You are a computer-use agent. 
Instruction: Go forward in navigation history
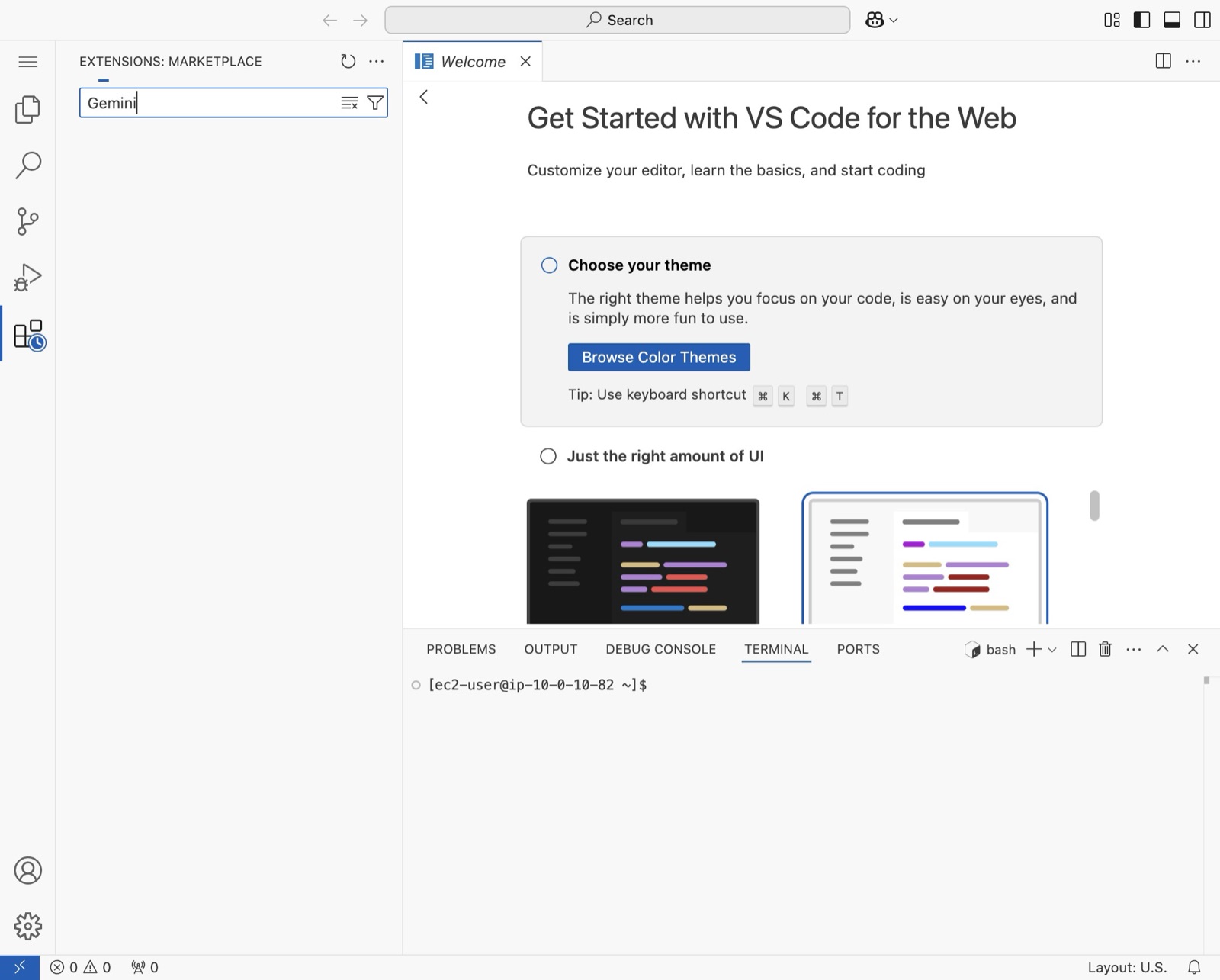click(361, 20)
